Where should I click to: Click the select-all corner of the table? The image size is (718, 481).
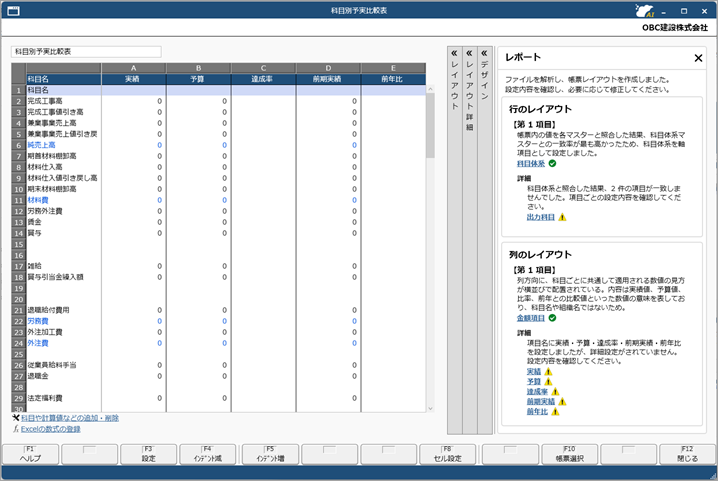(18, 74)
